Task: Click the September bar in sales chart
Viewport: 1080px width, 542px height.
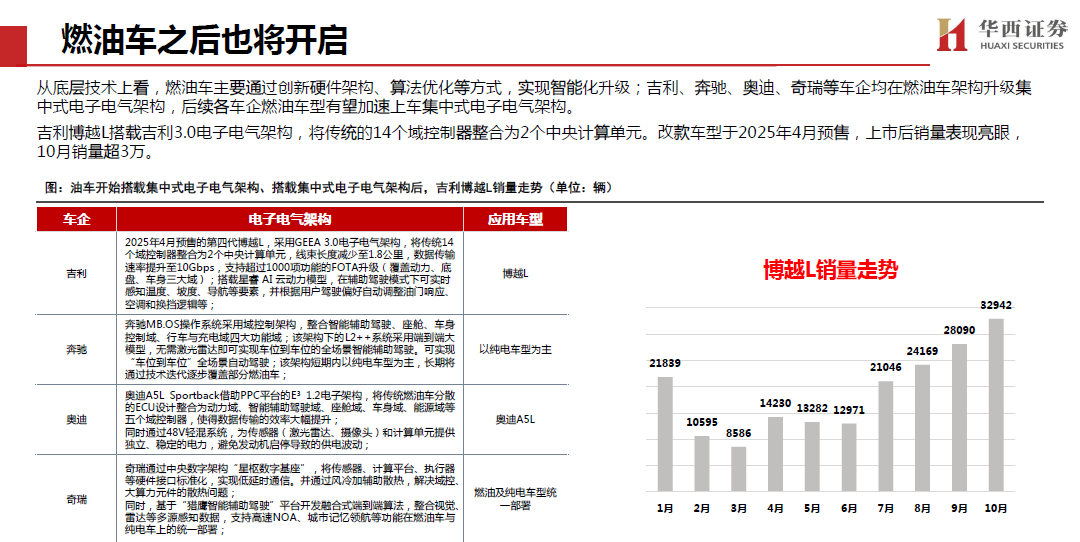Action: (959, 417)
